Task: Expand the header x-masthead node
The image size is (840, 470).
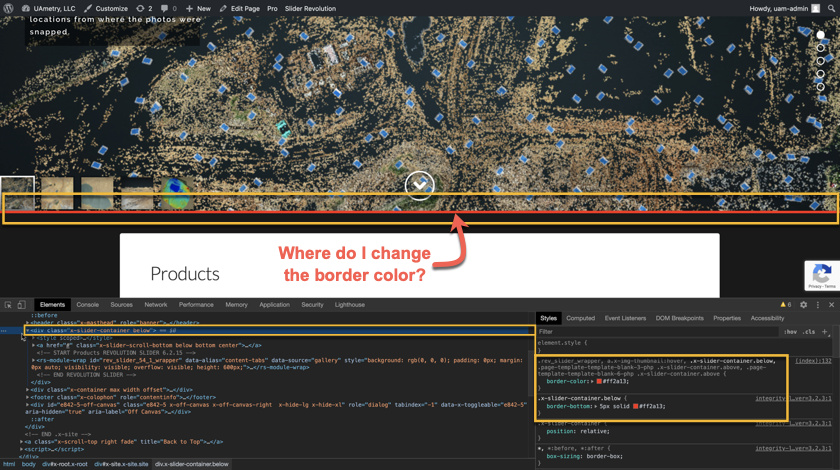Action: click(27, 323)
